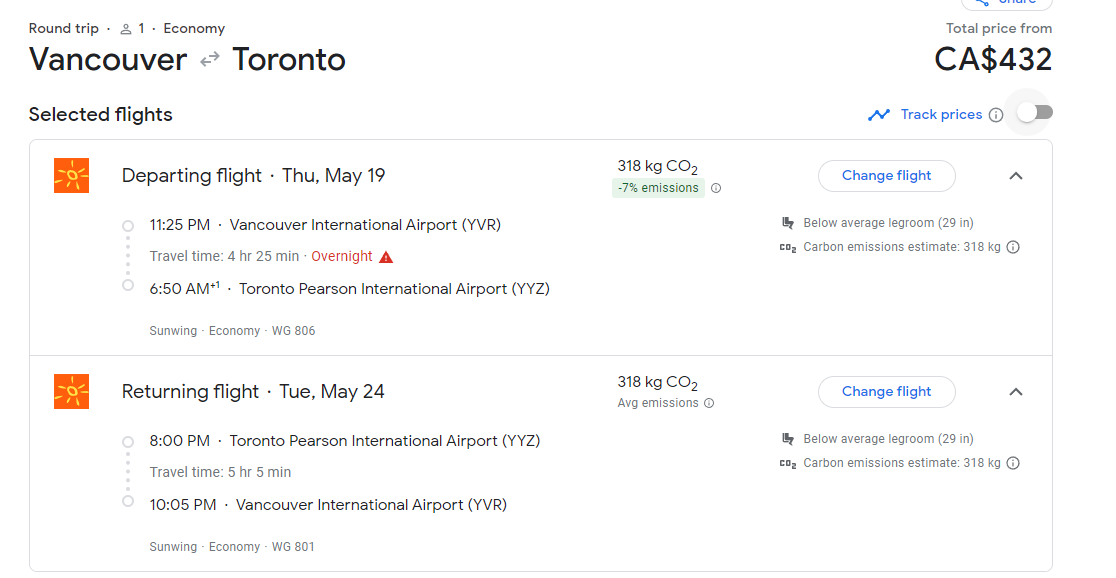This screenshot has width=1116, height=578.
Task: Enable the Track prices toggle
Action: point(1034,113)
